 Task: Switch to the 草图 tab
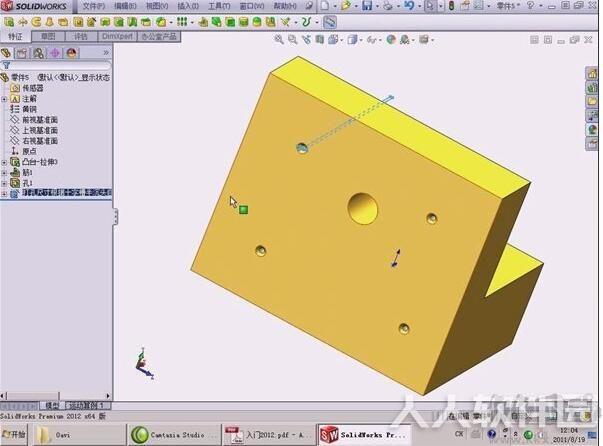(48, 37)
